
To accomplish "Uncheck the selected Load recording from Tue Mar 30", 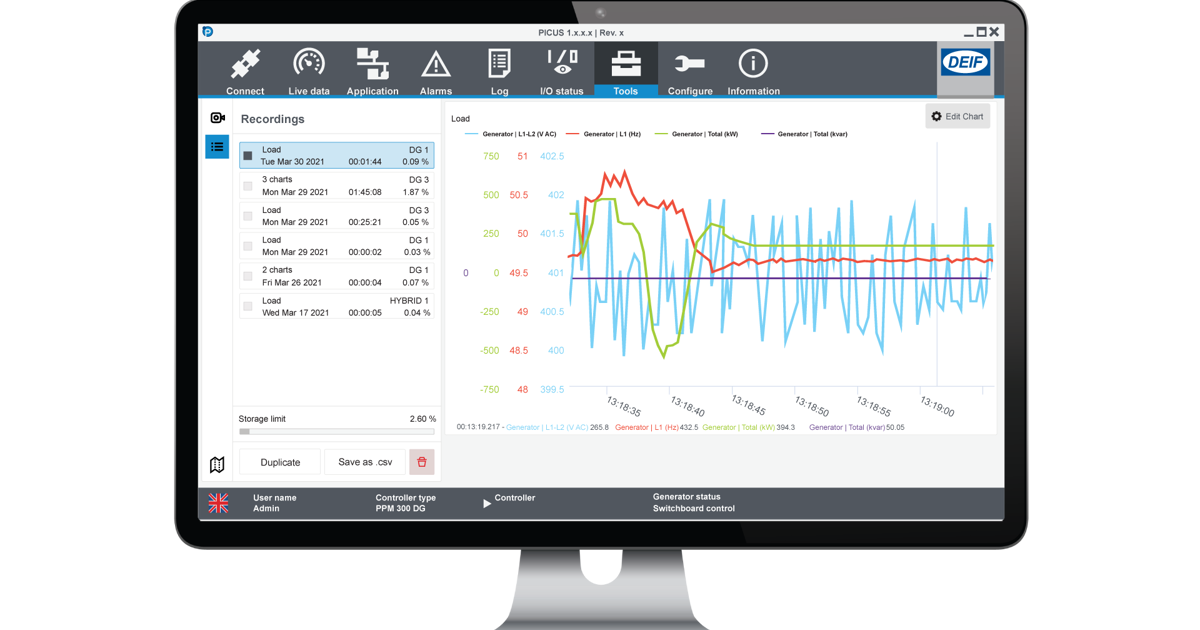I will (x=247, y=155).
